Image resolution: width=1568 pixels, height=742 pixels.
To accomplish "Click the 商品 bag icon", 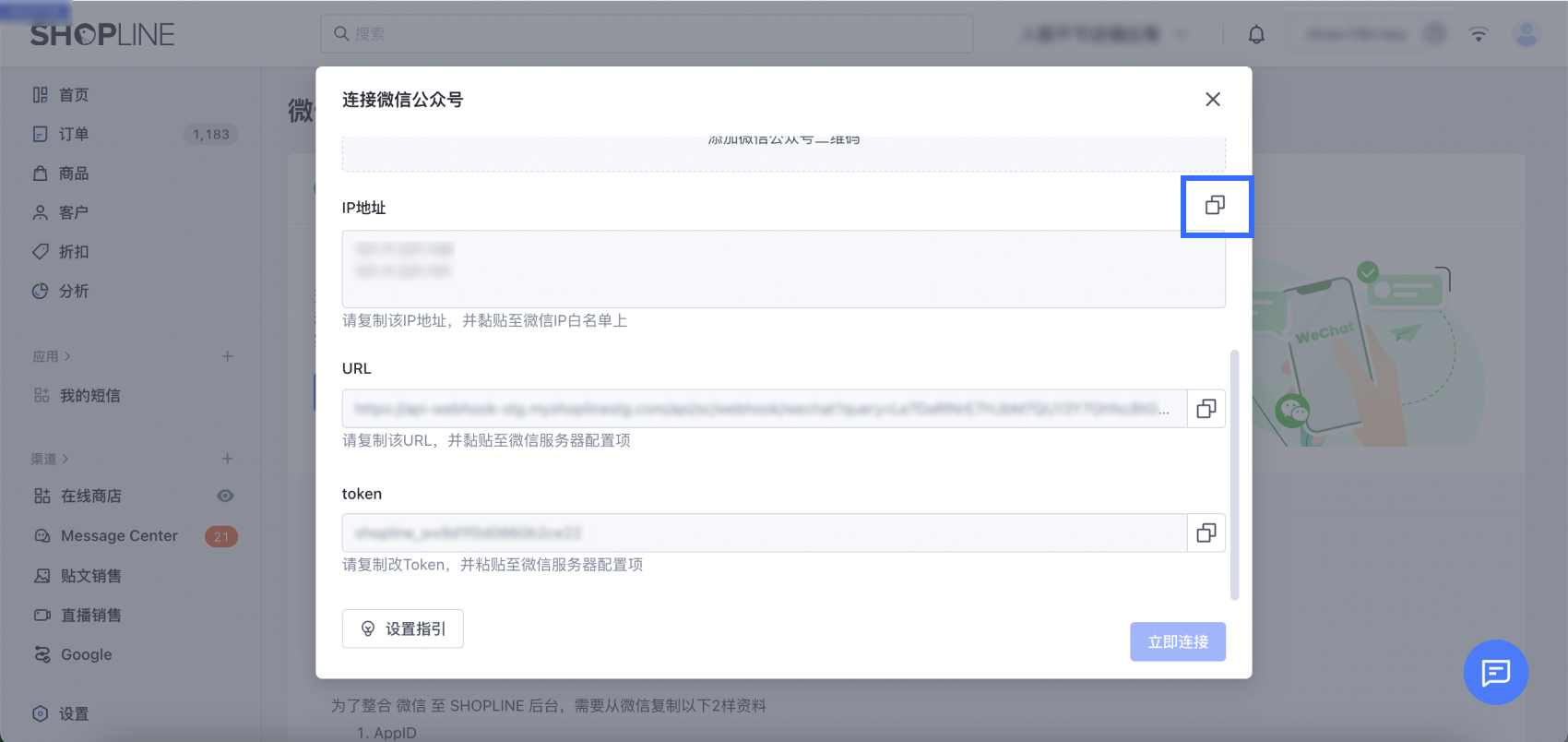I will coord(41,174).
